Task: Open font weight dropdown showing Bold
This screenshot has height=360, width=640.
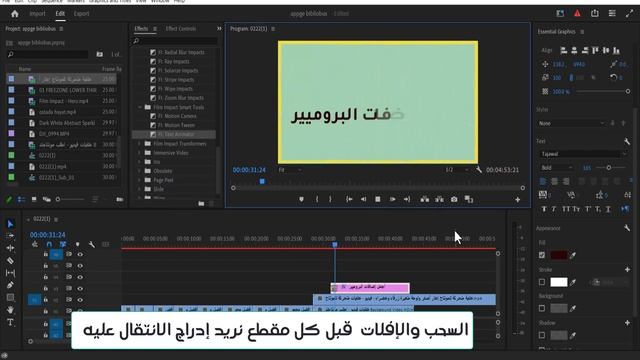Action: point(557,168)
